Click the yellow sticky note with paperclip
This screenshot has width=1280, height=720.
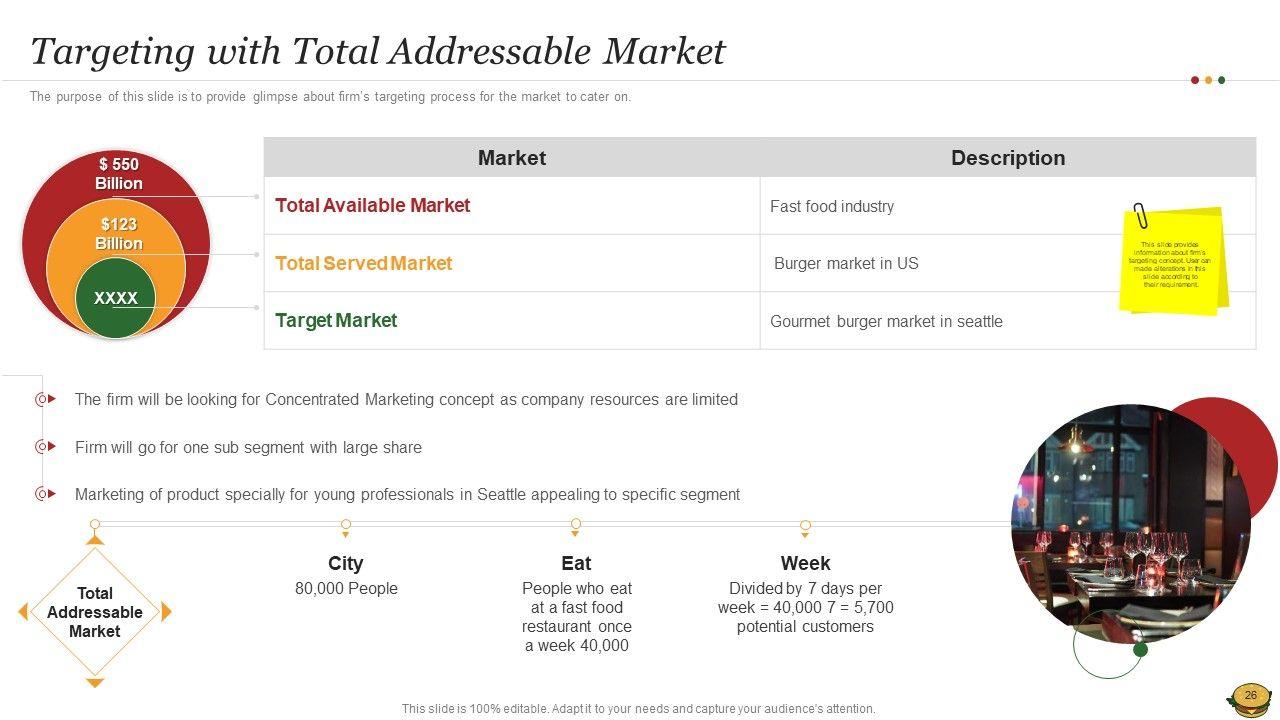pos(1172,261)
